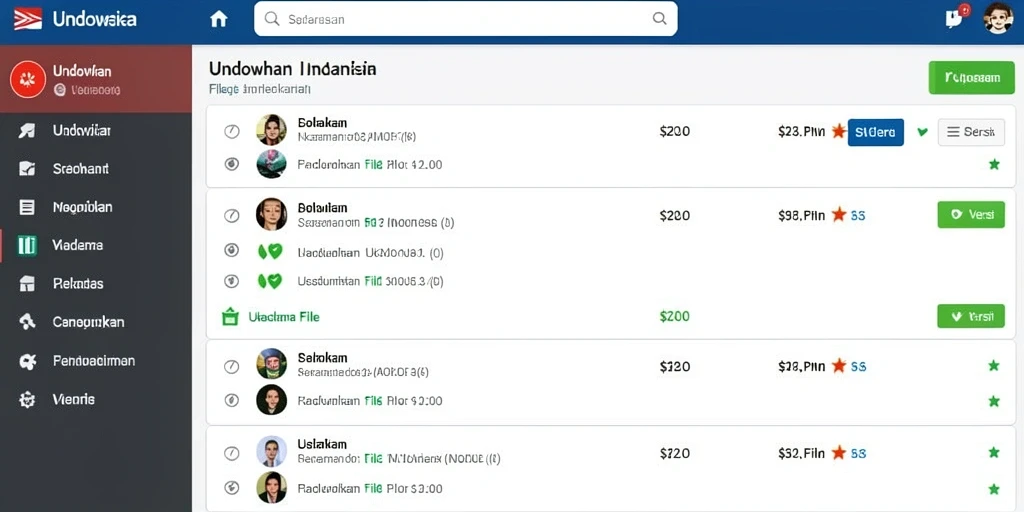
Task: Click the blue Stidera button
Action: (x=875, y=132)
